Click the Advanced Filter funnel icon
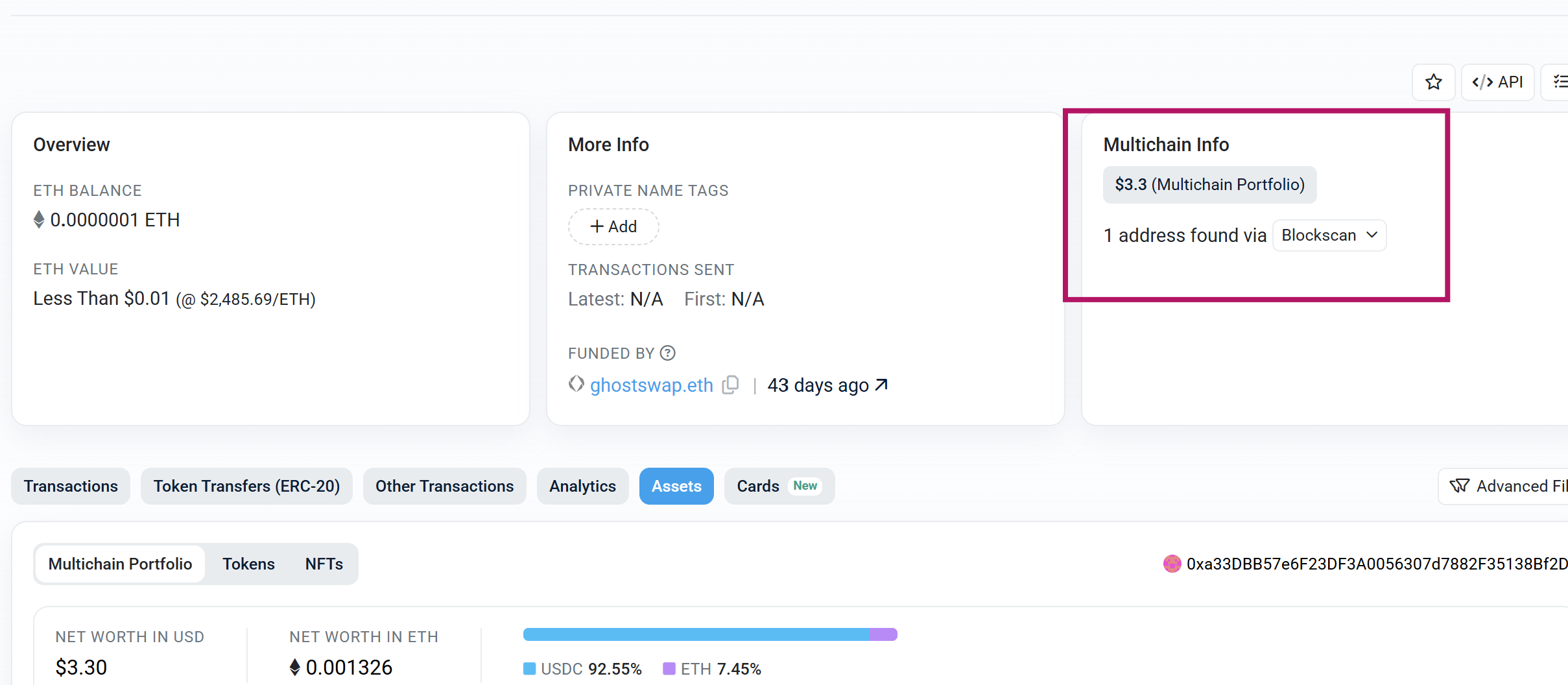The height and width of the screenshot is (685, 1568). 1459,486
